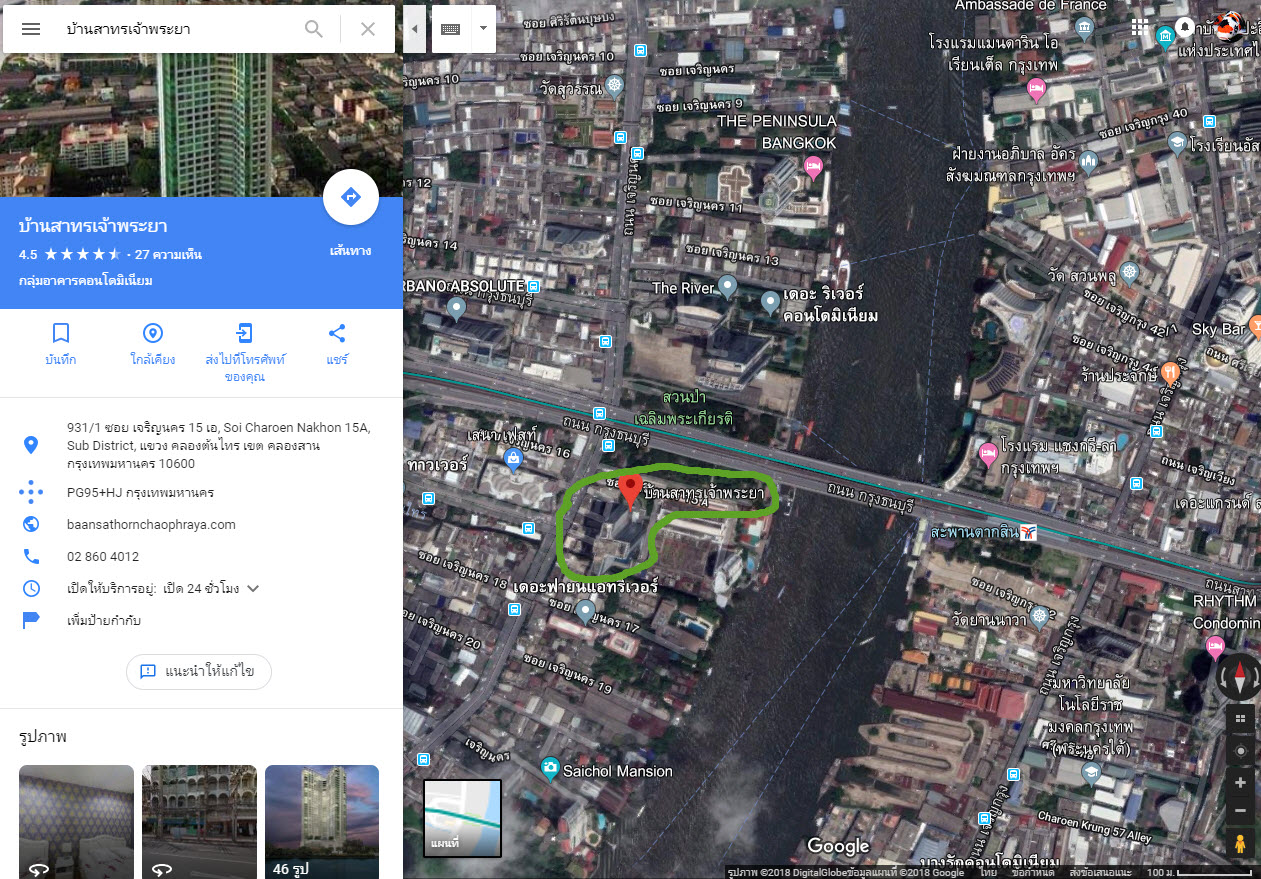Viewport: 1261px width, 879px height.
Task: Share the place using แชร์
Action: (x=337, y=343)
